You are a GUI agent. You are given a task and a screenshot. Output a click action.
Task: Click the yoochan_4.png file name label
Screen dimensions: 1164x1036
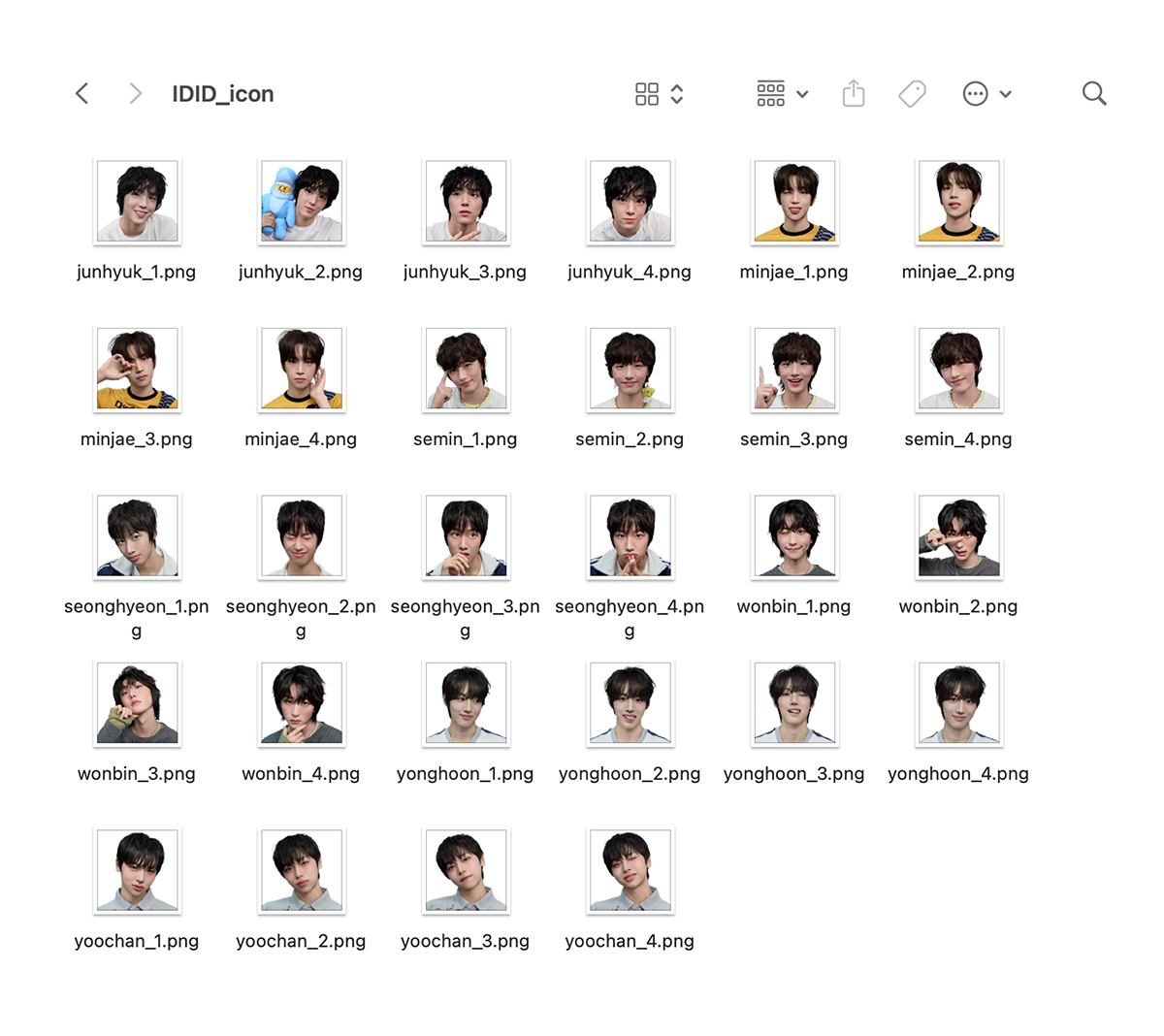click(630, 941)
